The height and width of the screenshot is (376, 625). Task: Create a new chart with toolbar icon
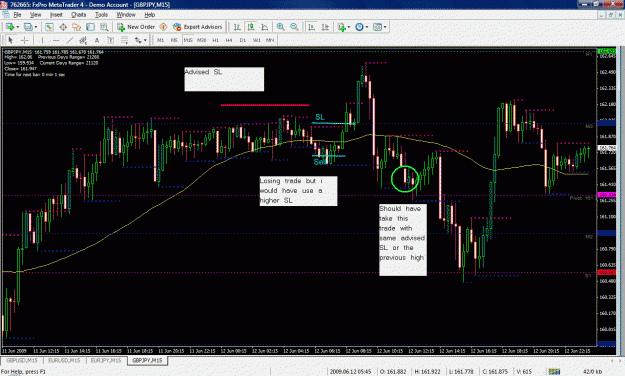tap(10, 27)
